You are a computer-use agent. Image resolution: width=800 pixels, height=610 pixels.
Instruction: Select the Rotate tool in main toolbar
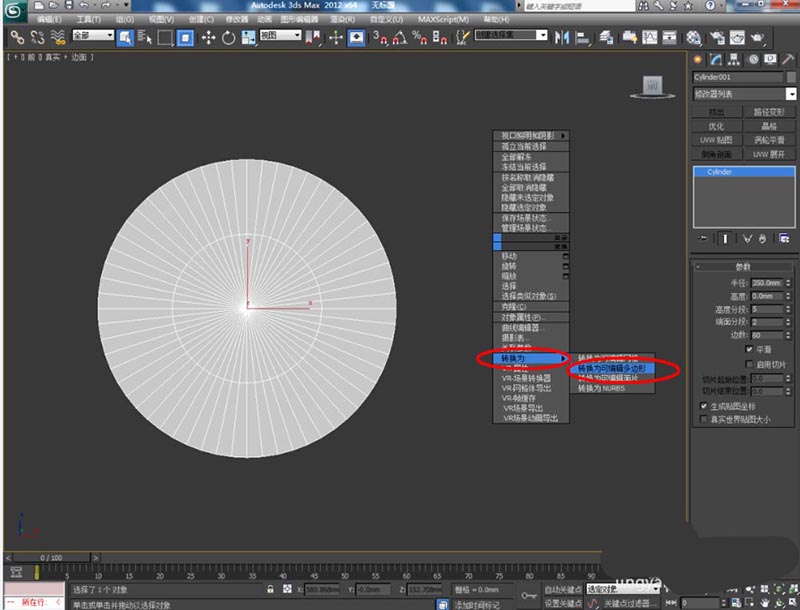229,38
